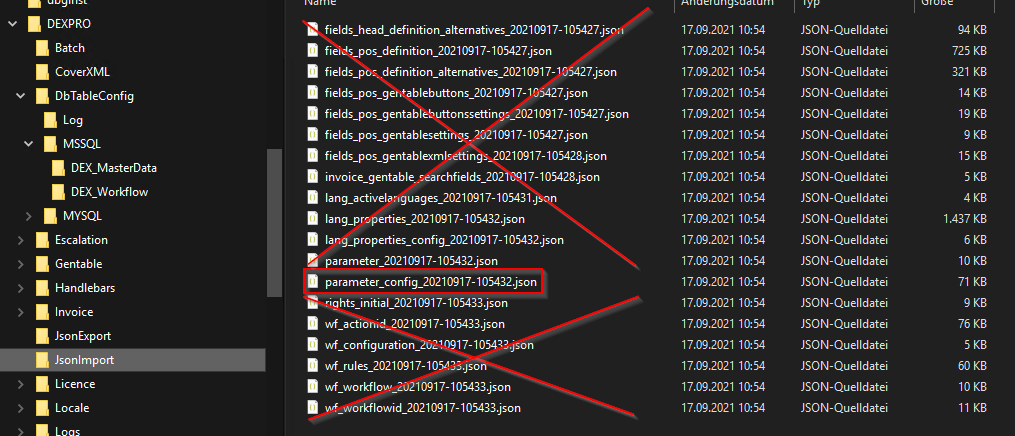Click the JsonImport folder icon in tree
Image resolution: width=1015 pixels, height=436 pixels.
coord(43,360)
